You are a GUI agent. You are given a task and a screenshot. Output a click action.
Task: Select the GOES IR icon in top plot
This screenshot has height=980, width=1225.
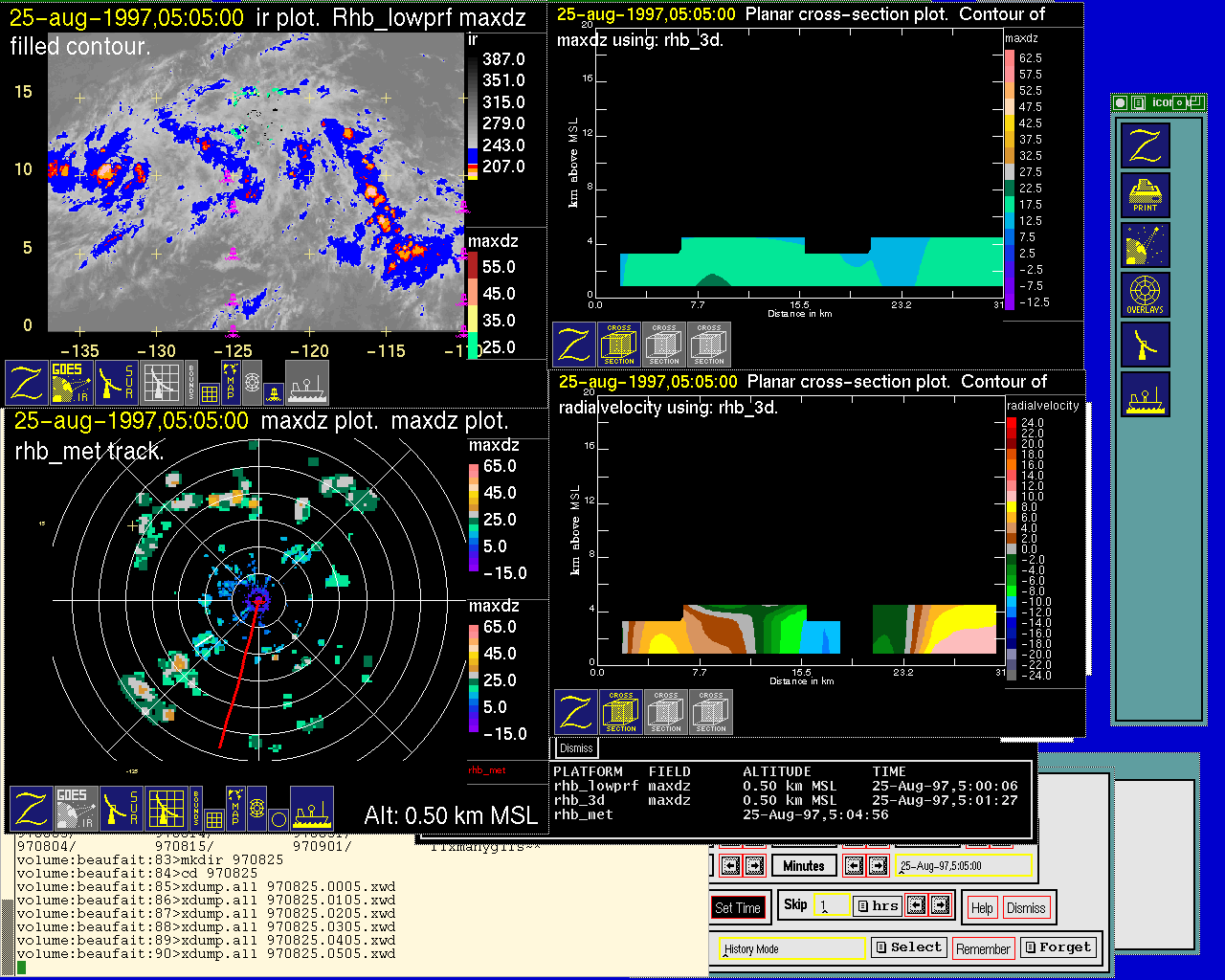[70, 382]
